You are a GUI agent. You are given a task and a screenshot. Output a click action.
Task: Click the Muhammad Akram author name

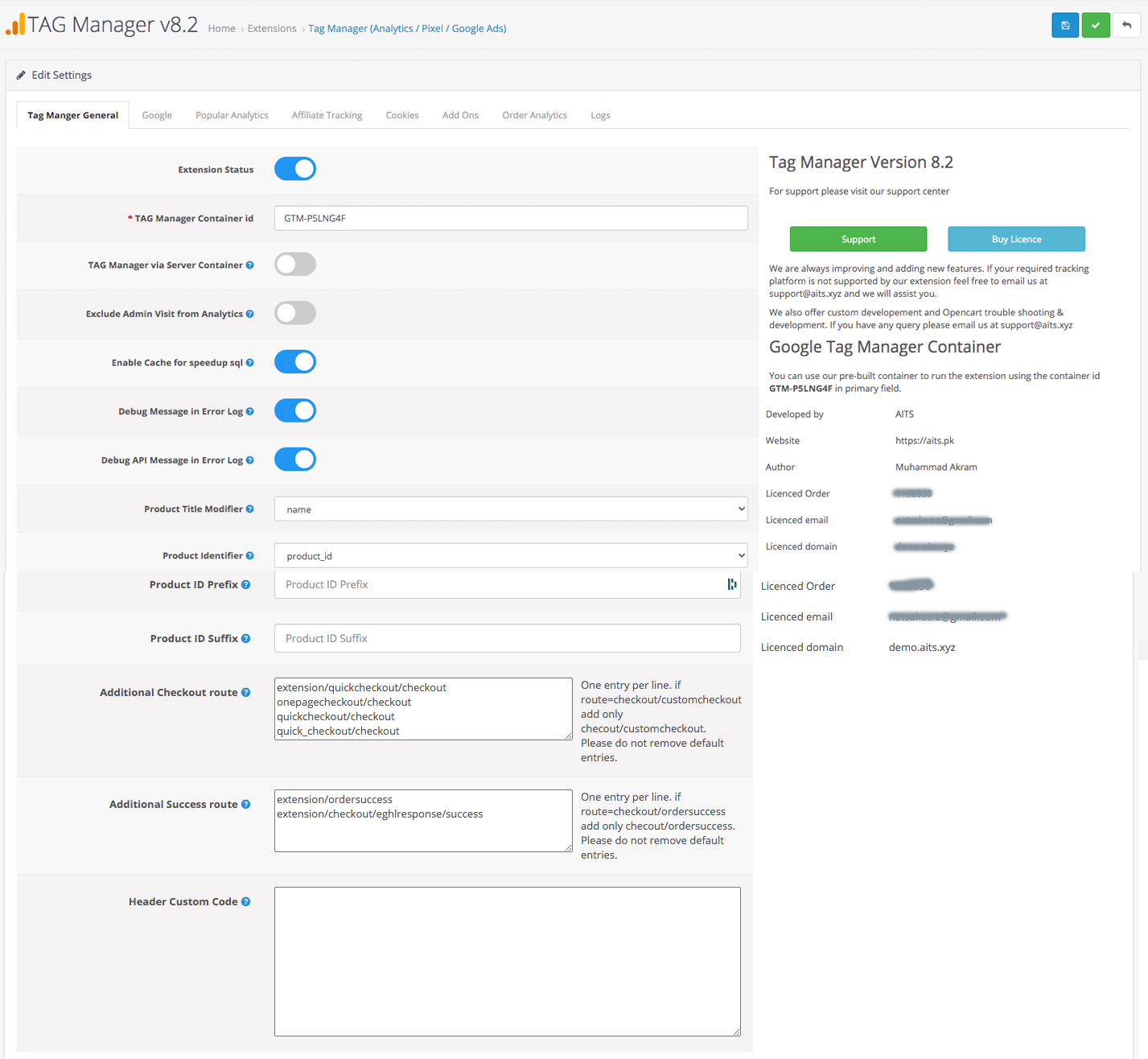pos(936,468)
